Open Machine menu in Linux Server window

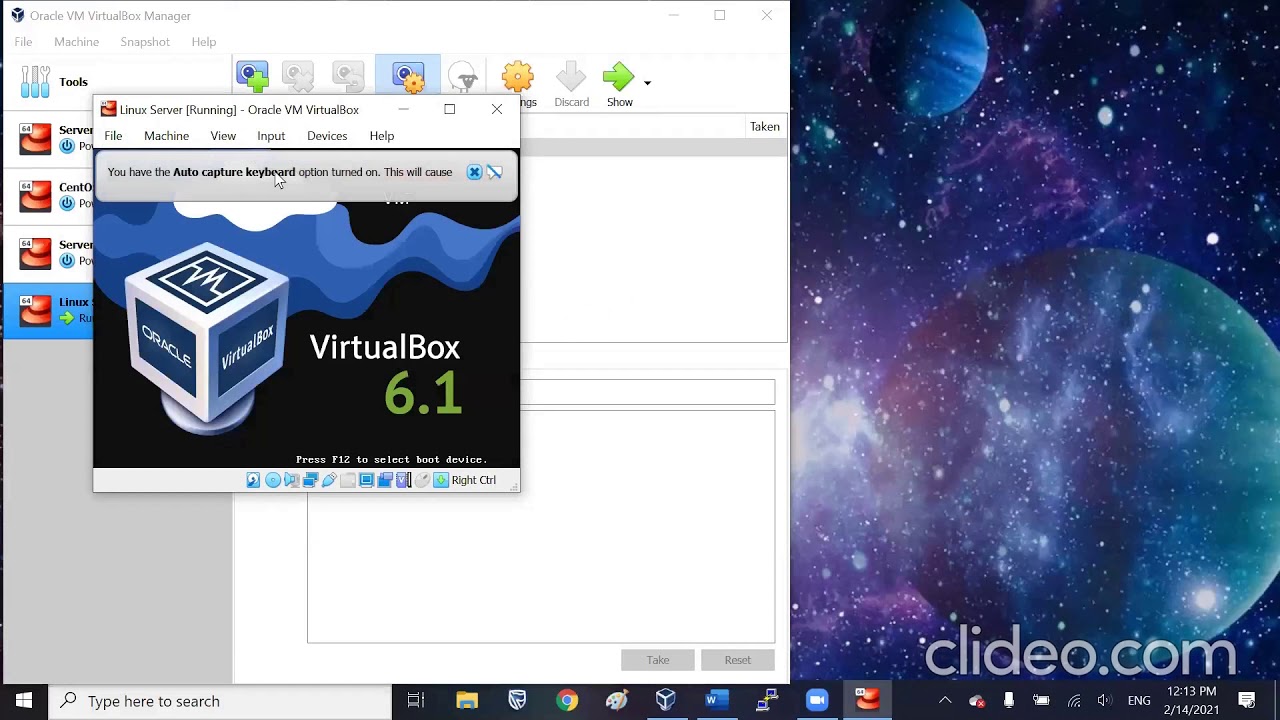coord(166,136)
